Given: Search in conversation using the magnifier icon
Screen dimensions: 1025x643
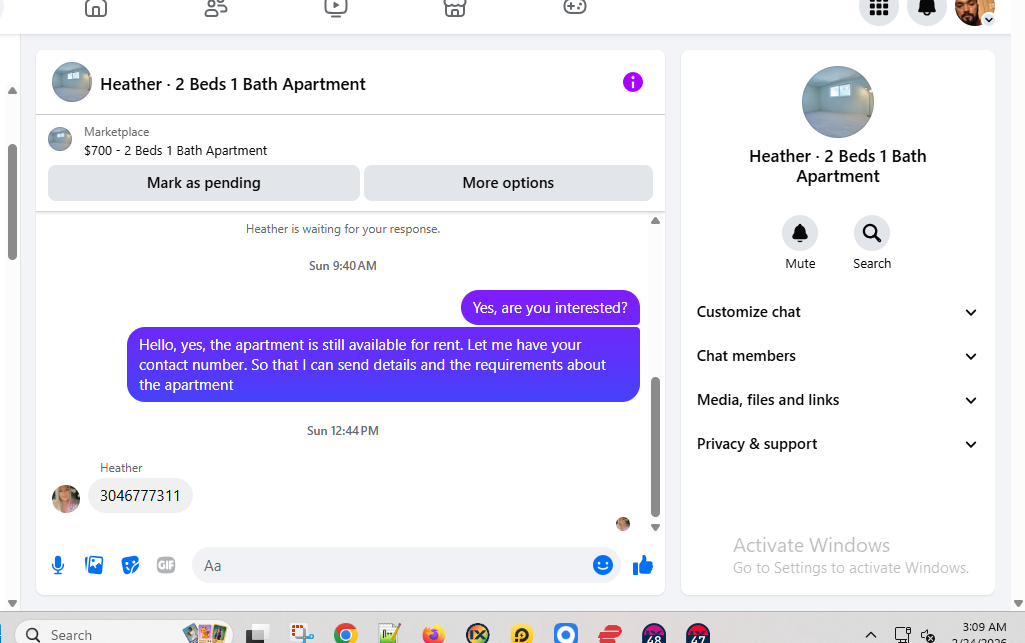Looking at the screenshot, I should pos(871,233).
